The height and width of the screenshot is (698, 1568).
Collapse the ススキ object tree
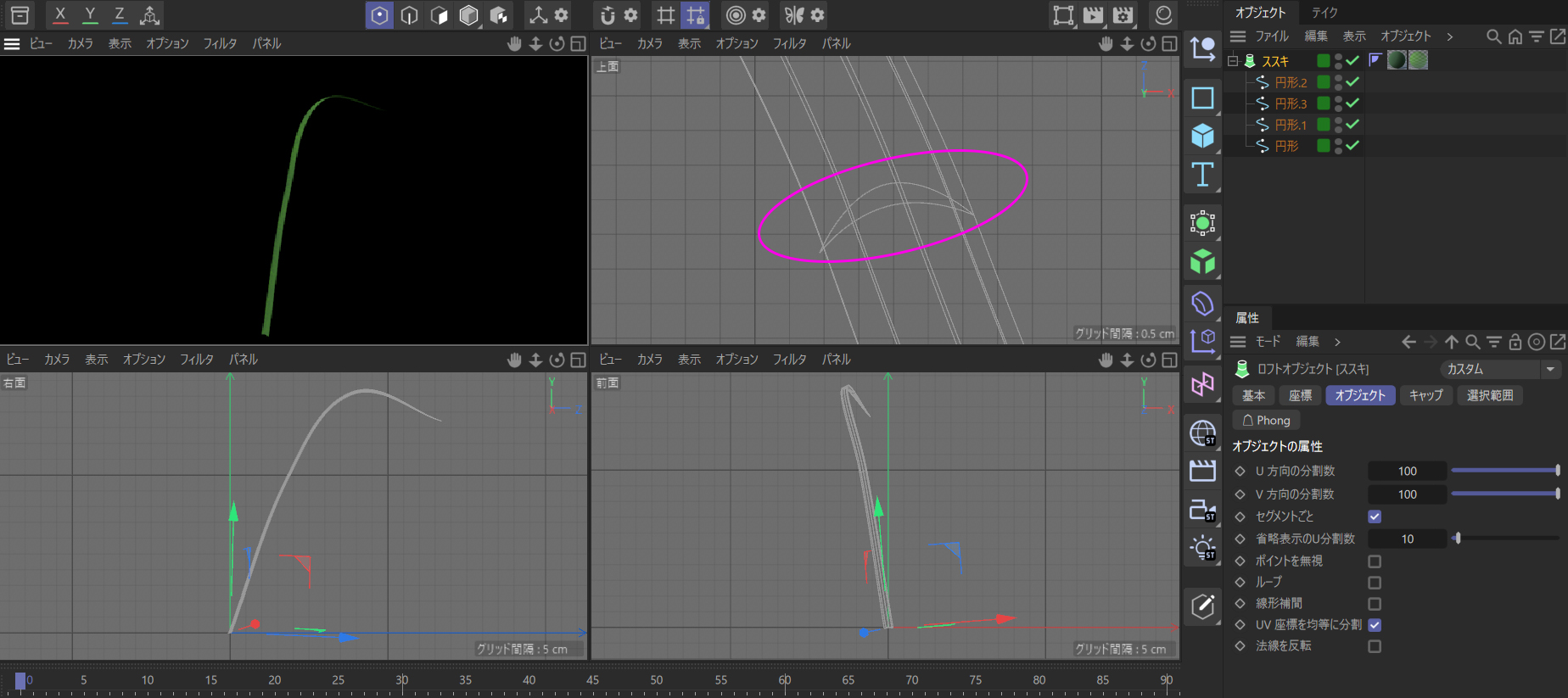click(1233, 61)
